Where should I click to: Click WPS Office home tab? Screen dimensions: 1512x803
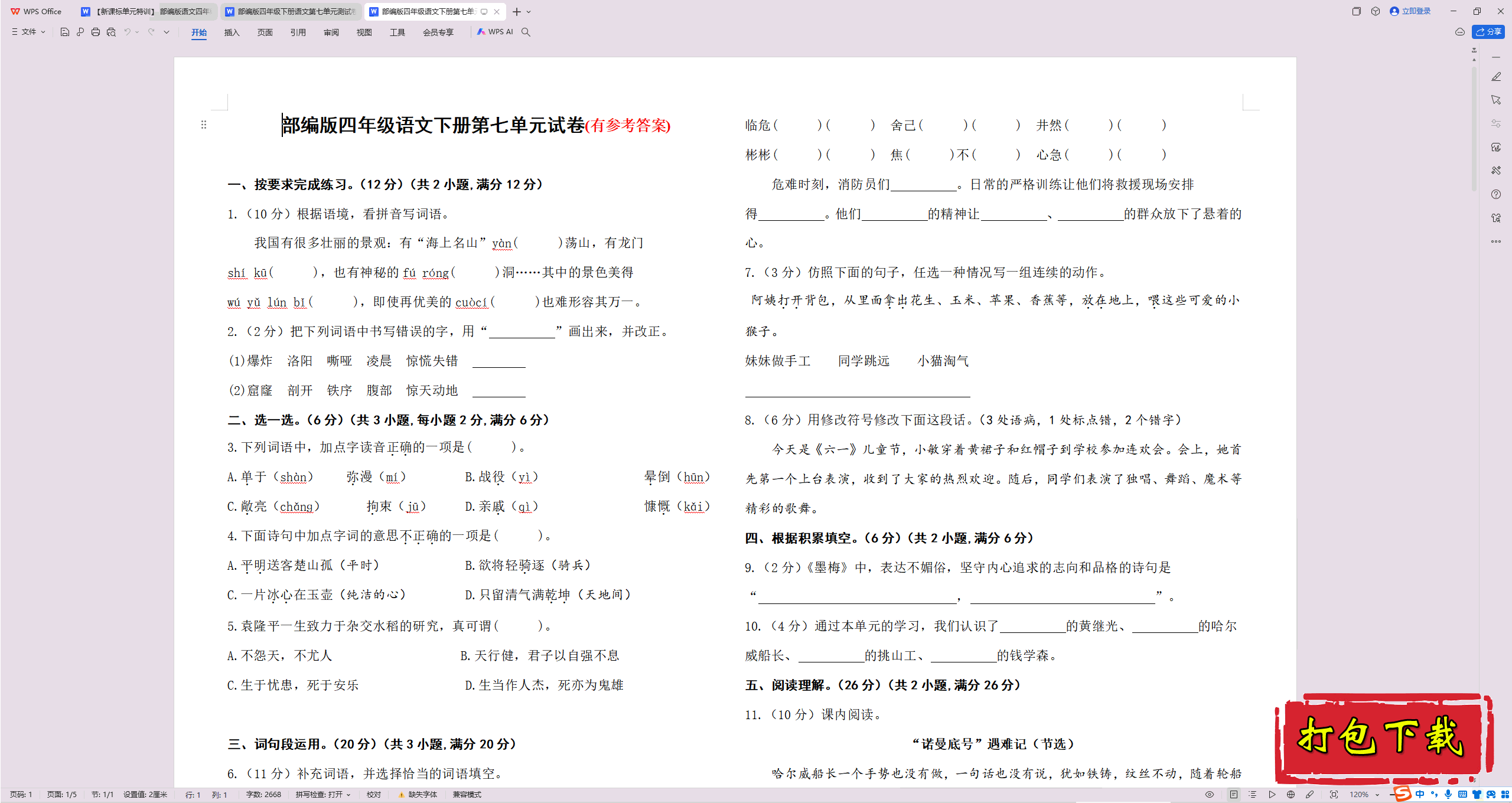pyautogui.click(x=37, y=12)
